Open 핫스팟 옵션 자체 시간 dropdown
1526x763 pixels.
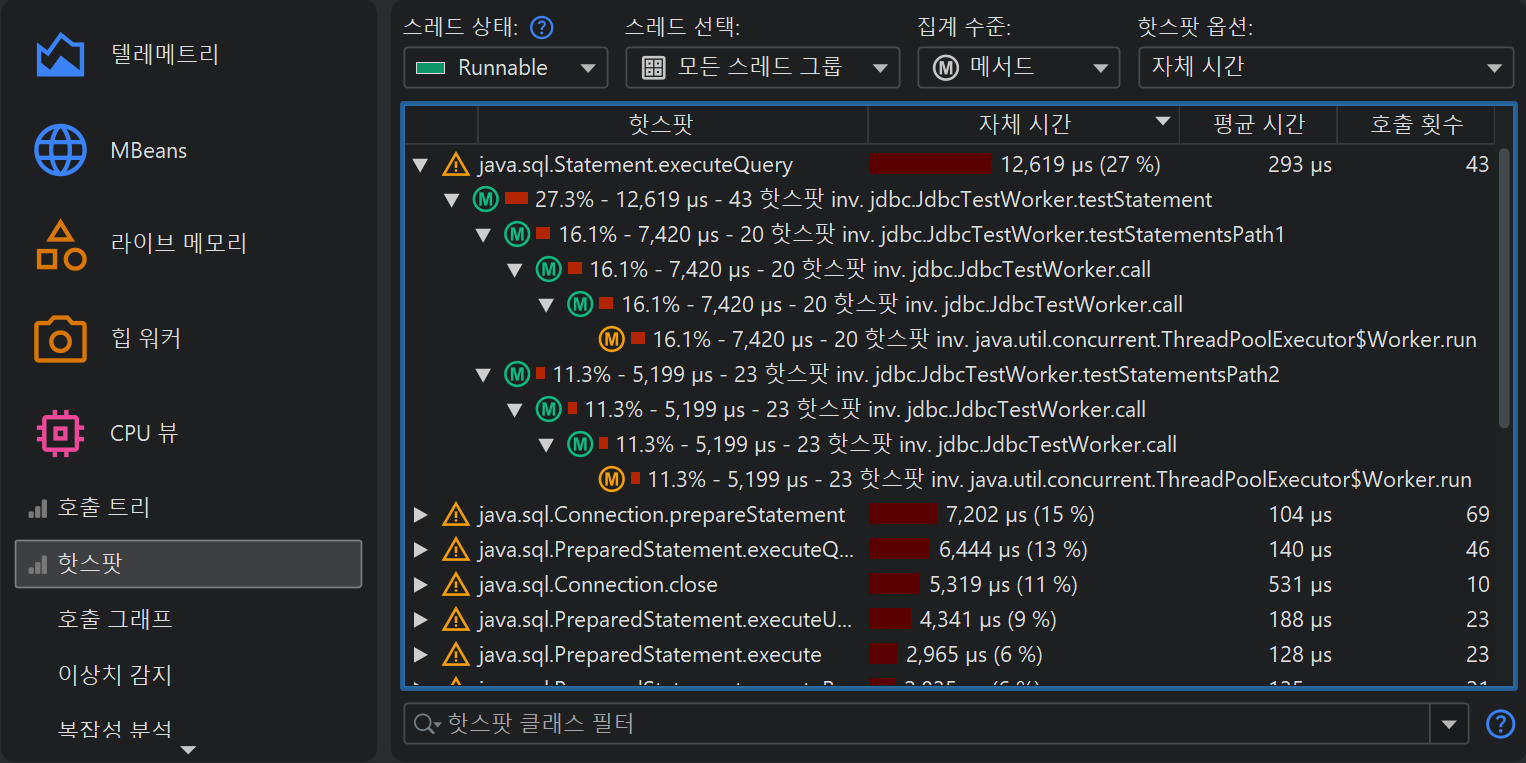pyautogui.click(x=1325, y=68)
